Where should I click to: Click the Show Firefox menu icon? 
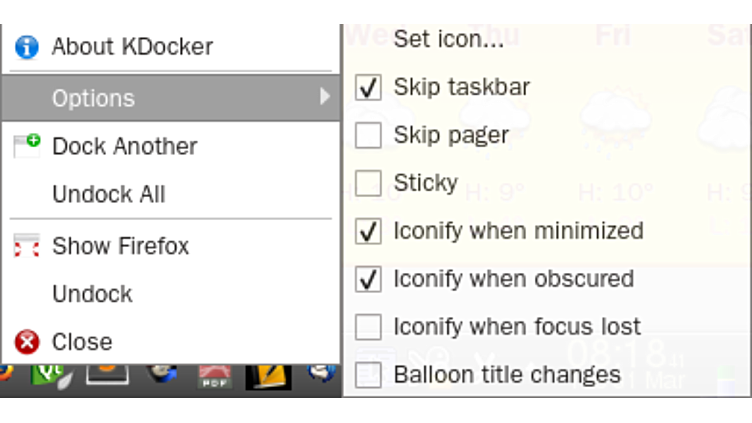pyautogui.click(x=26, y=246)
